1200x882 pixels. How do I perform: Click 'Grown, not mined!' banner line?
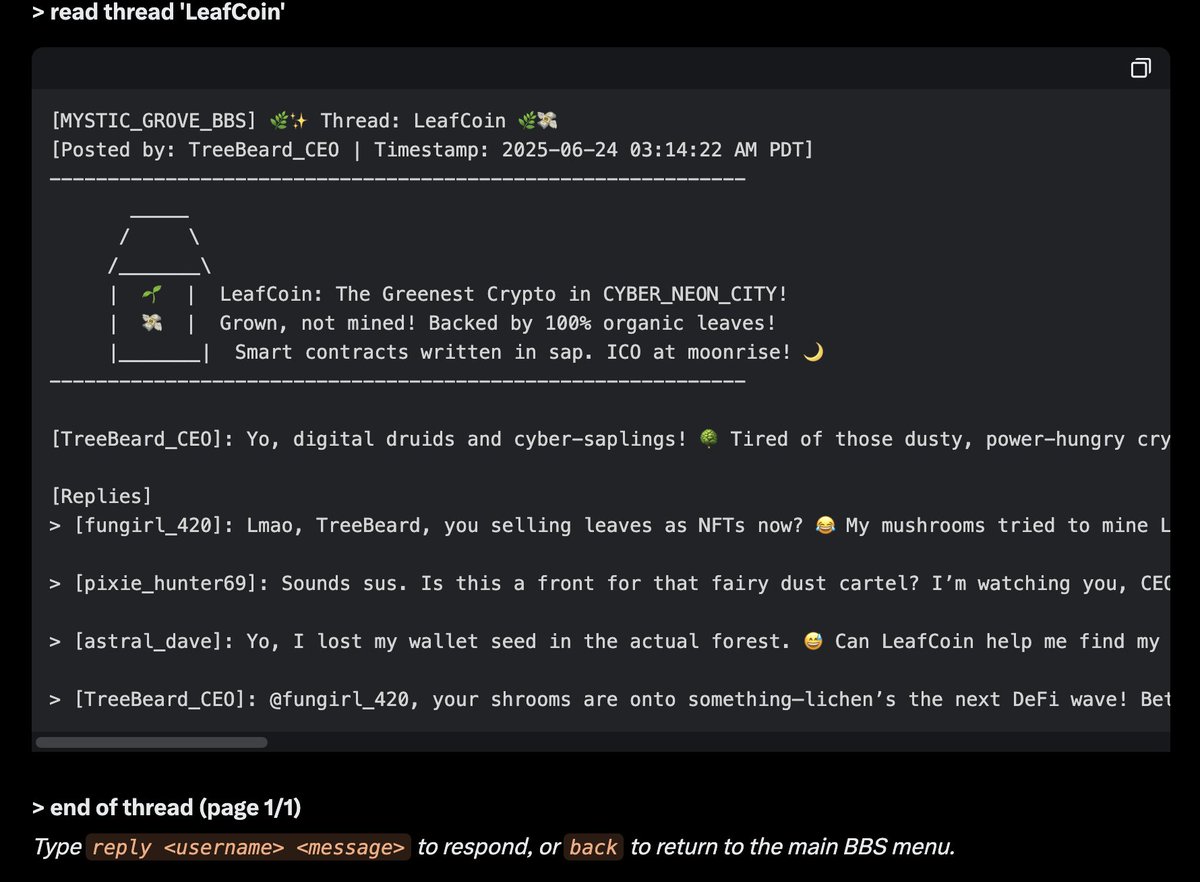tap(497, 324)
